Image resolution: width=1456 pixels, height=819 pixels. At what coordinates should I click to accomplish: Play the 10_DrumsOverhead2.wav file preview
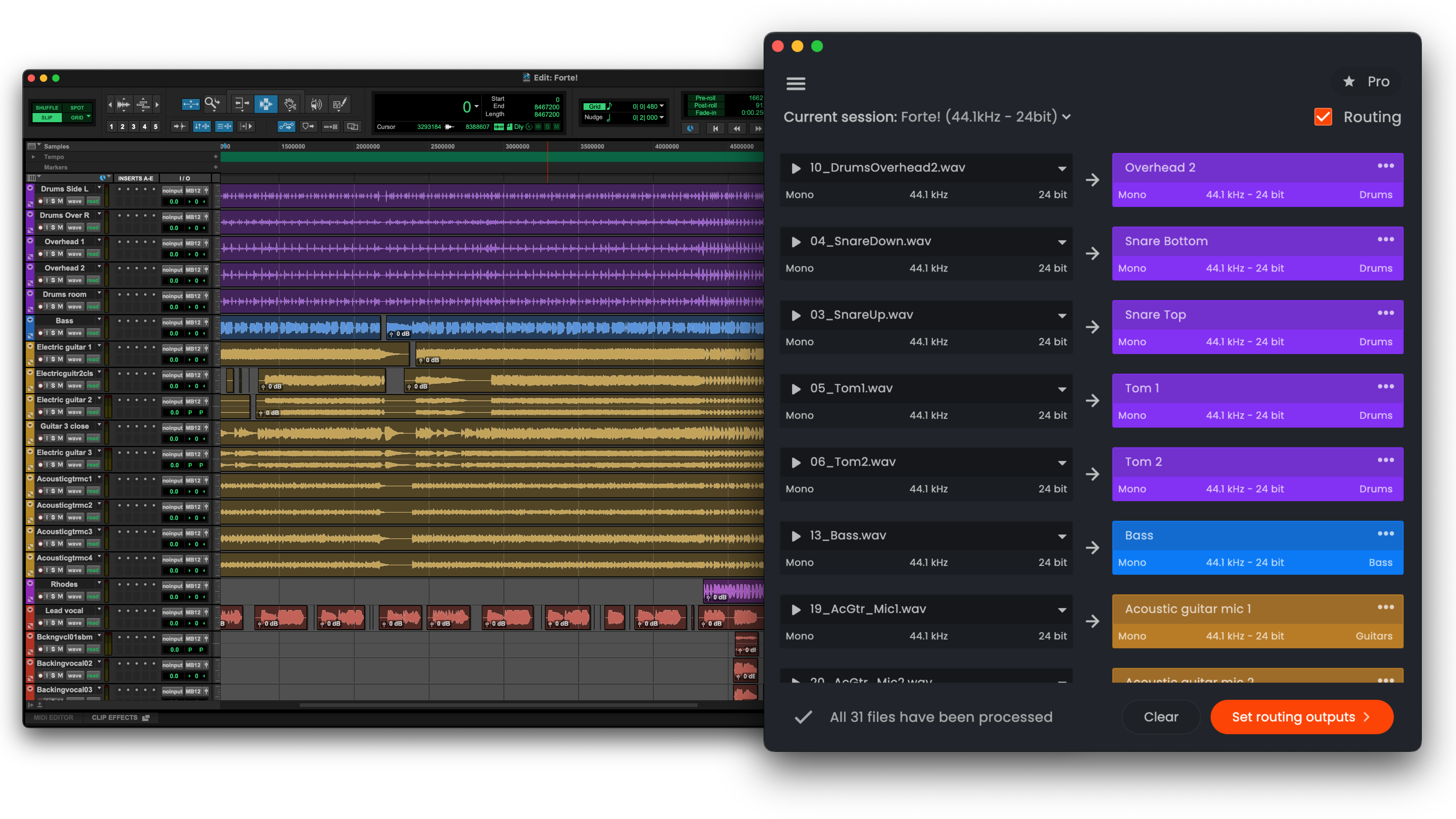tap(796, 168)
